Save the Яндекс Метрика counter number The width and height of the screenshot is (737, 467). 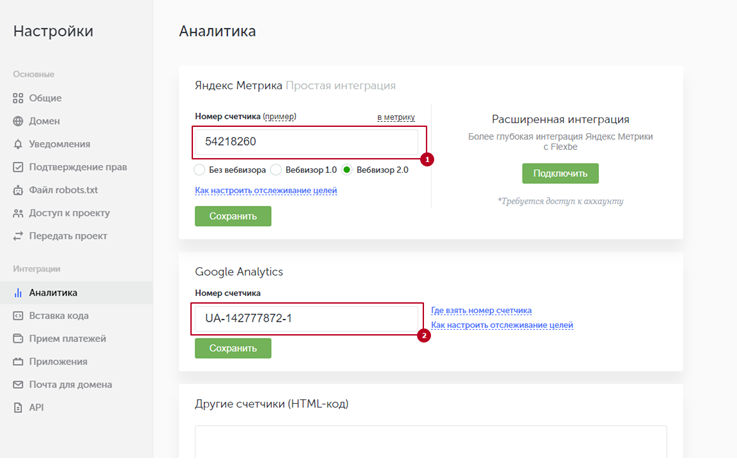pos(233,216)
